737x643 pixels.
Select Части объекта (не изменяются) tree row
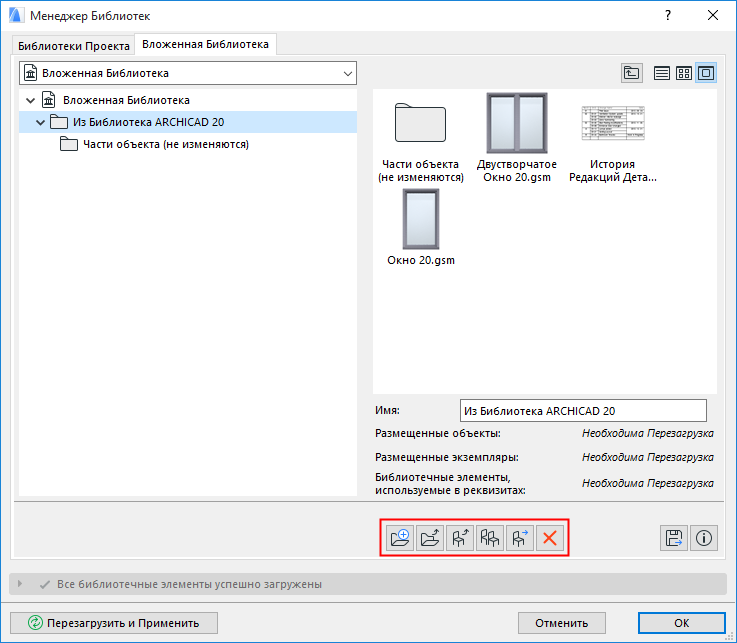(188, 144)
